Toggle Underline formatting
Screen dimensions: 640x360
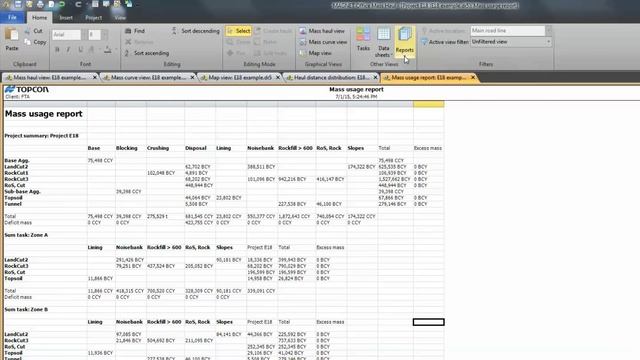click(80, 50)
